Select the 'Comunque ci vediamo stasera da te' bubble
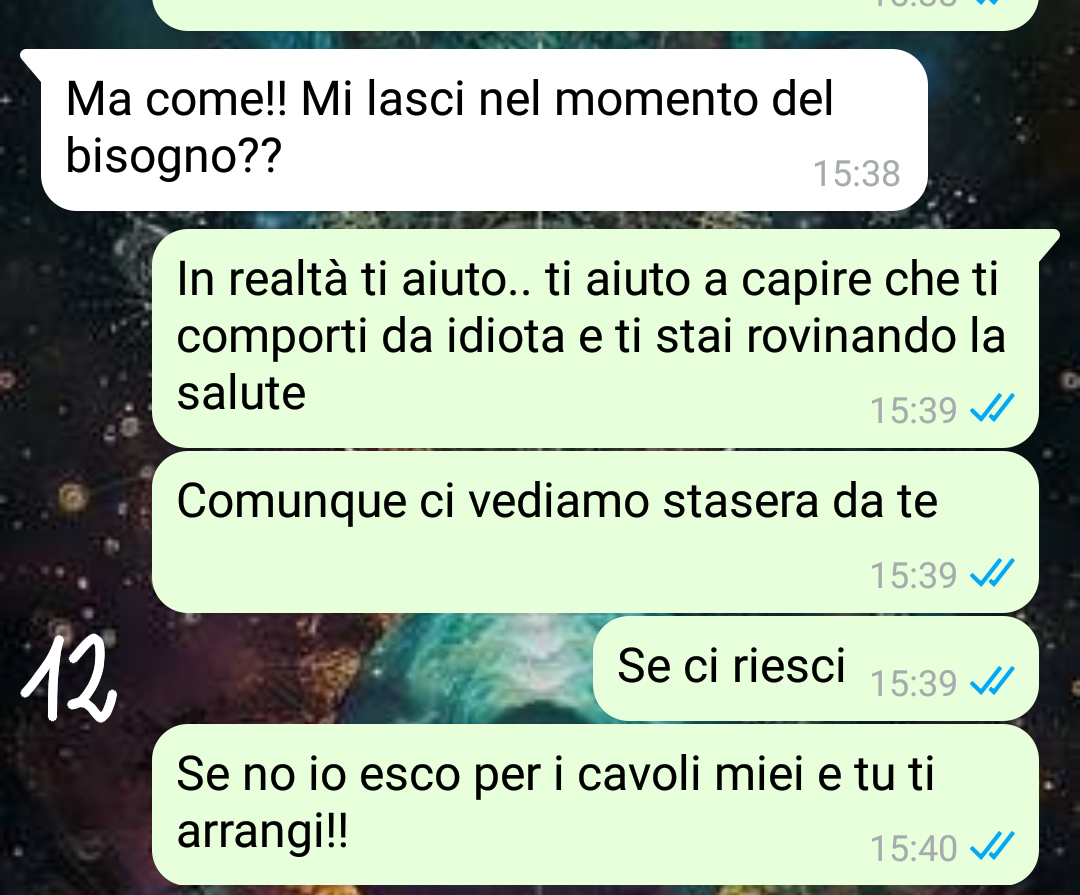Image resolution: width=1080 pixels, height=895 pixels. (x=595, y=533)
